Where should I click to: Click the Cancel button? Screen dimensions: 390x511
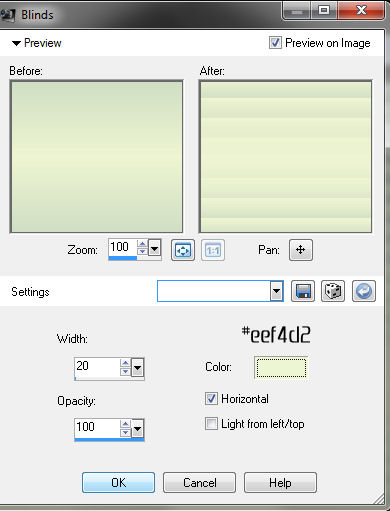(199, 482)
